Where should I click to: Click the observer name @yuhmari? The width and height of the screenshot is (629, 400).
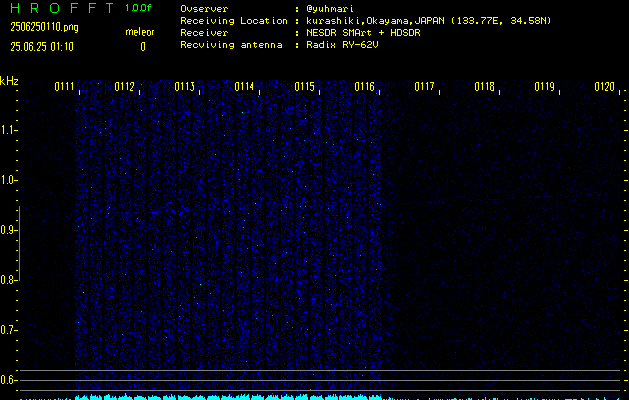[329, 9]
